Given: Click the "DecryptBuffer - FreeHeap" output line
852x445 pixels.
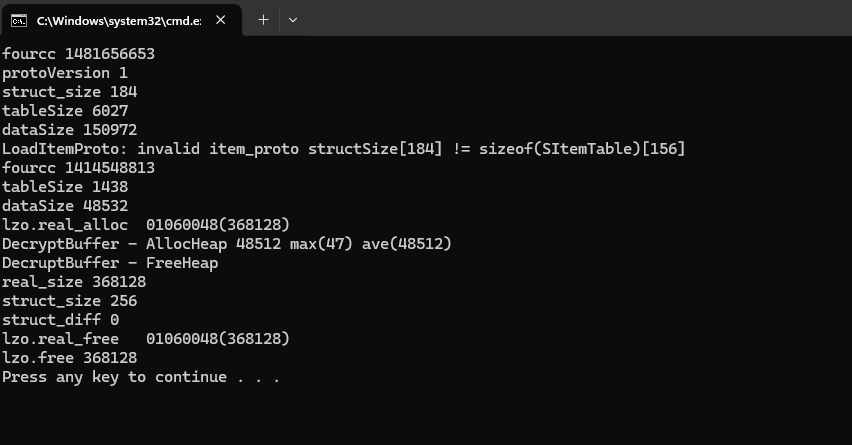Looking at the screenshot, I should coord(110,263).
